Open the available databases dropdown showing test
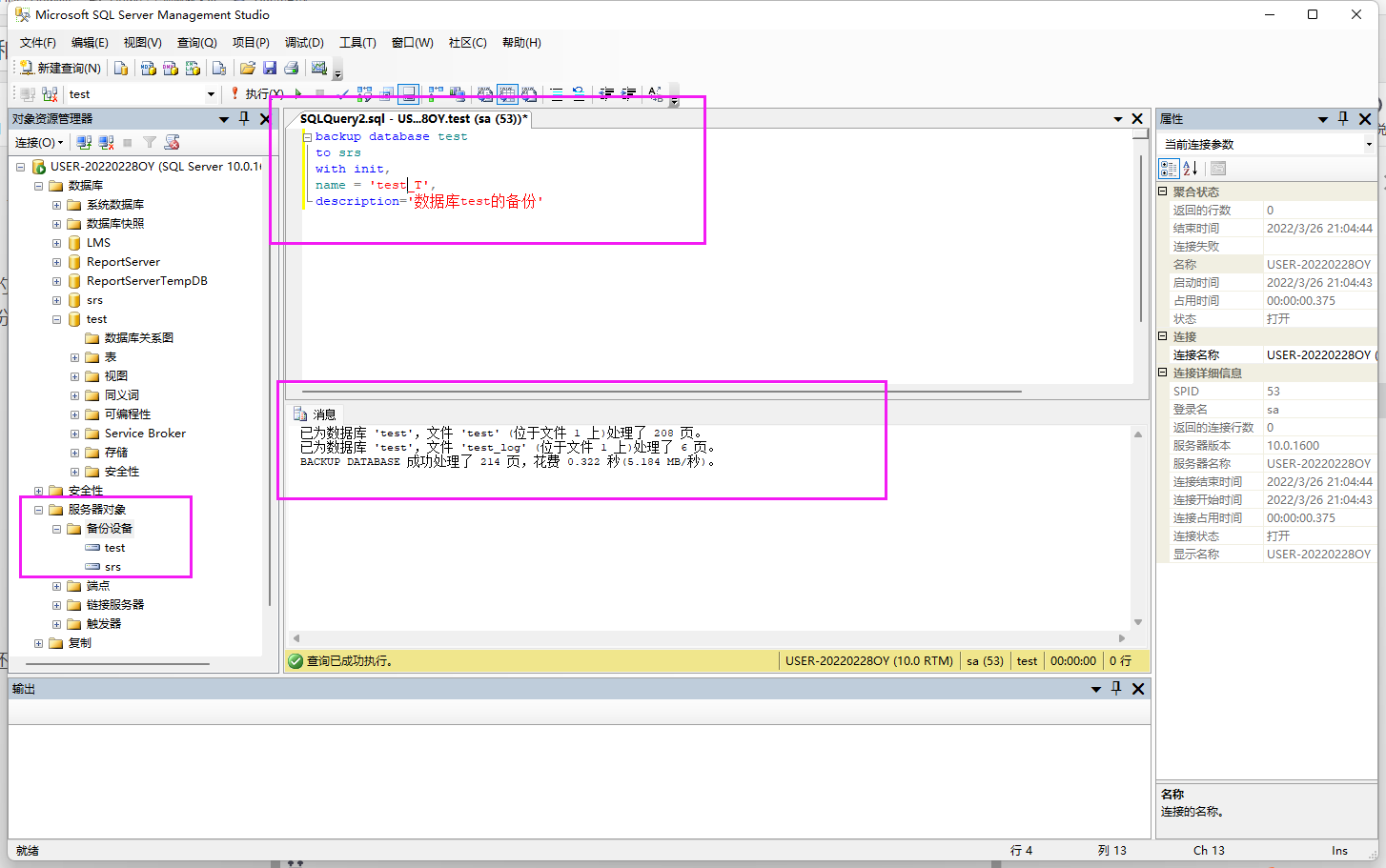Viewport: 1386px width, 868px height. 211,94
